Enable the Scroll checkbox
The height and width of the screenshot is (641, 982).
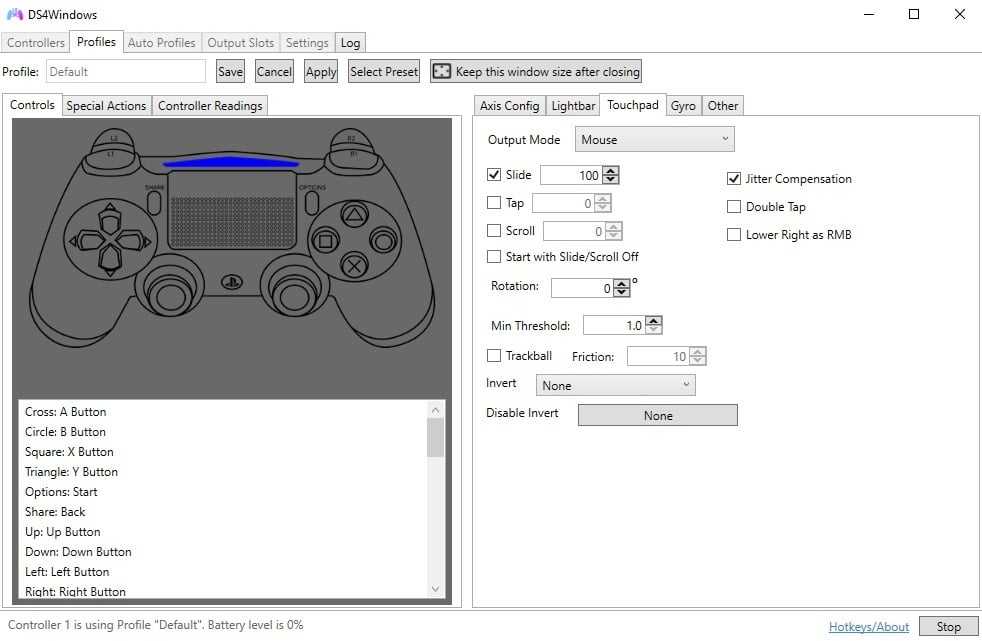coord(494,230)
